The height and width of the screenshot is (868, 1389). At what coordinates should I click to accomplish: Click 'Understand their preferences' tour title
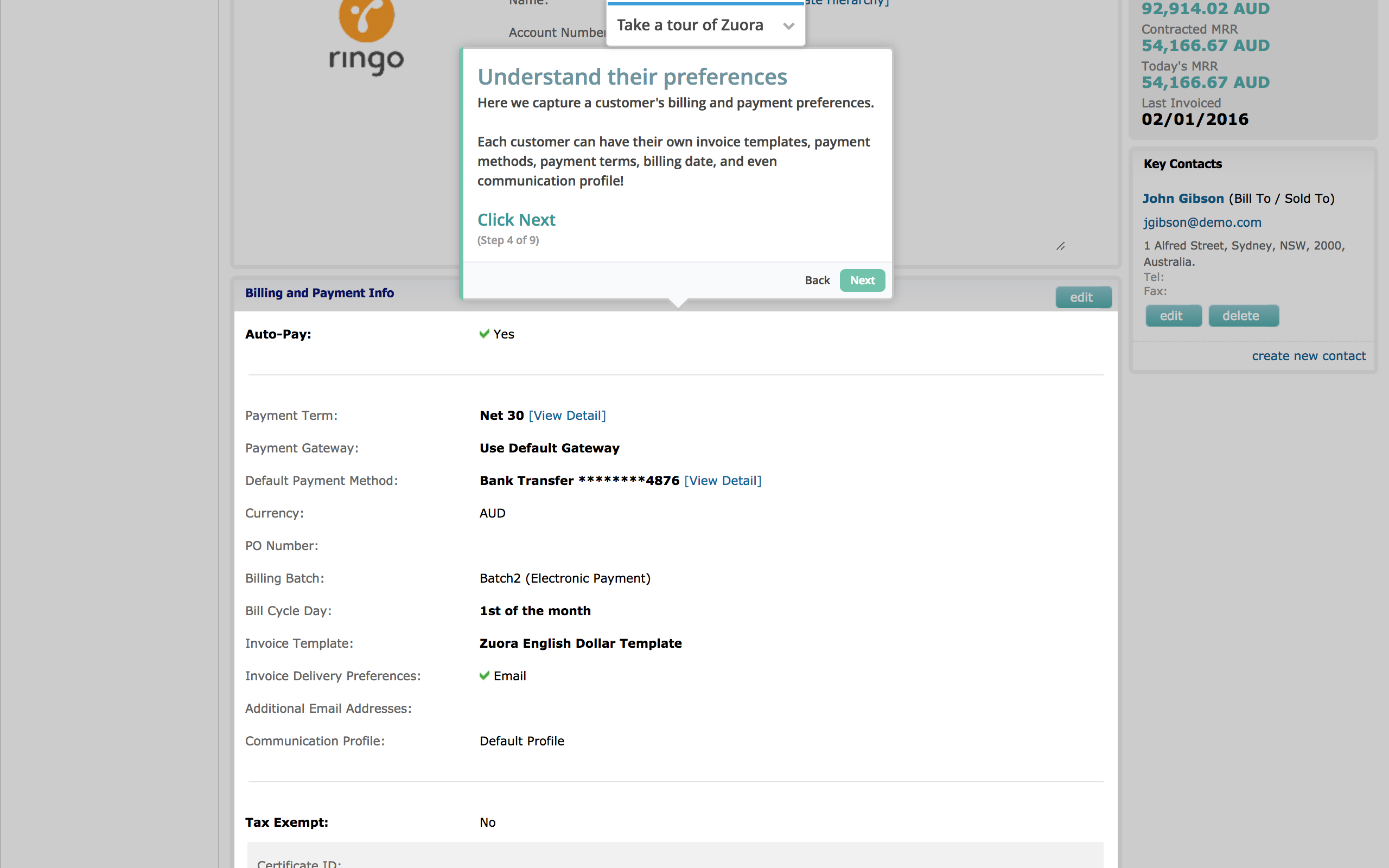point(632,77)
